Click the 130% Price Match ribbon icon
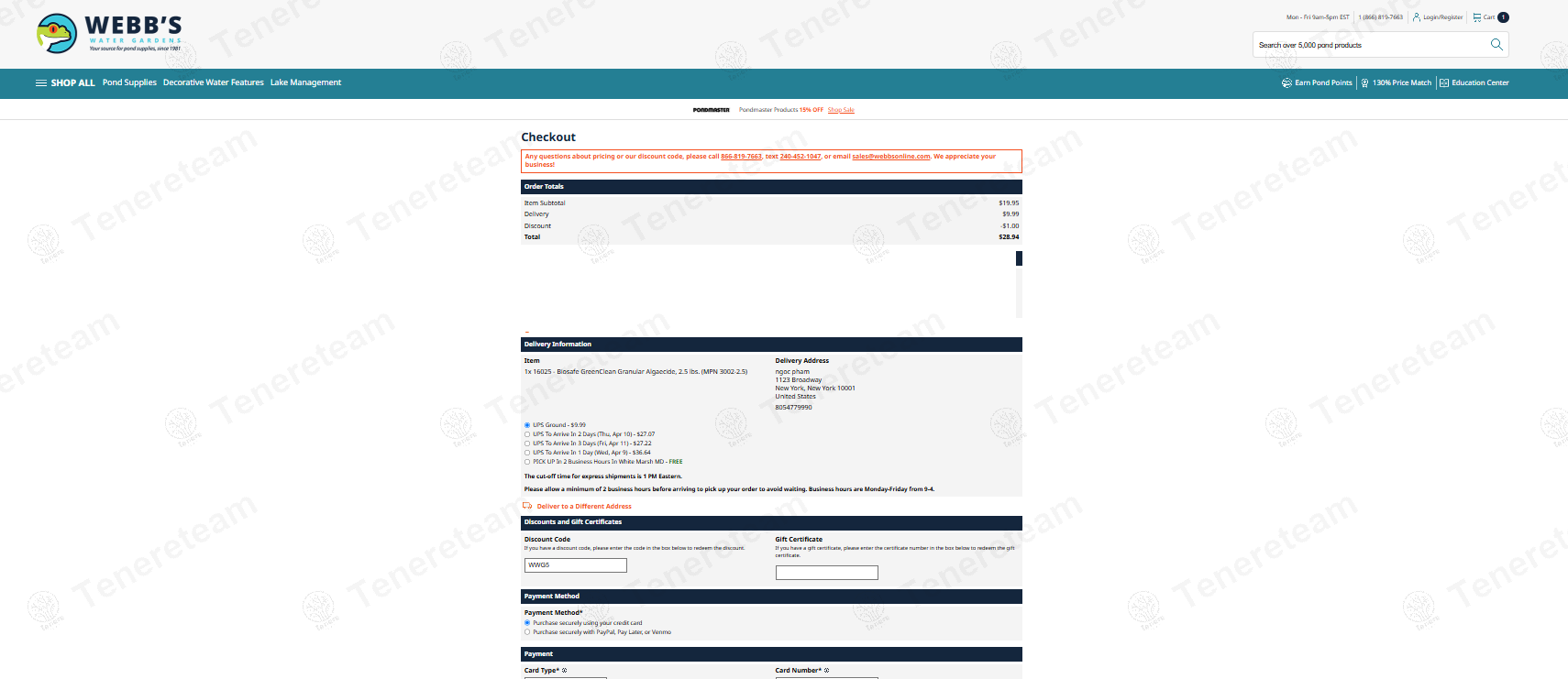This screenshot has height=679, width=1568. pyautogui.click(x=1364, y=82)
